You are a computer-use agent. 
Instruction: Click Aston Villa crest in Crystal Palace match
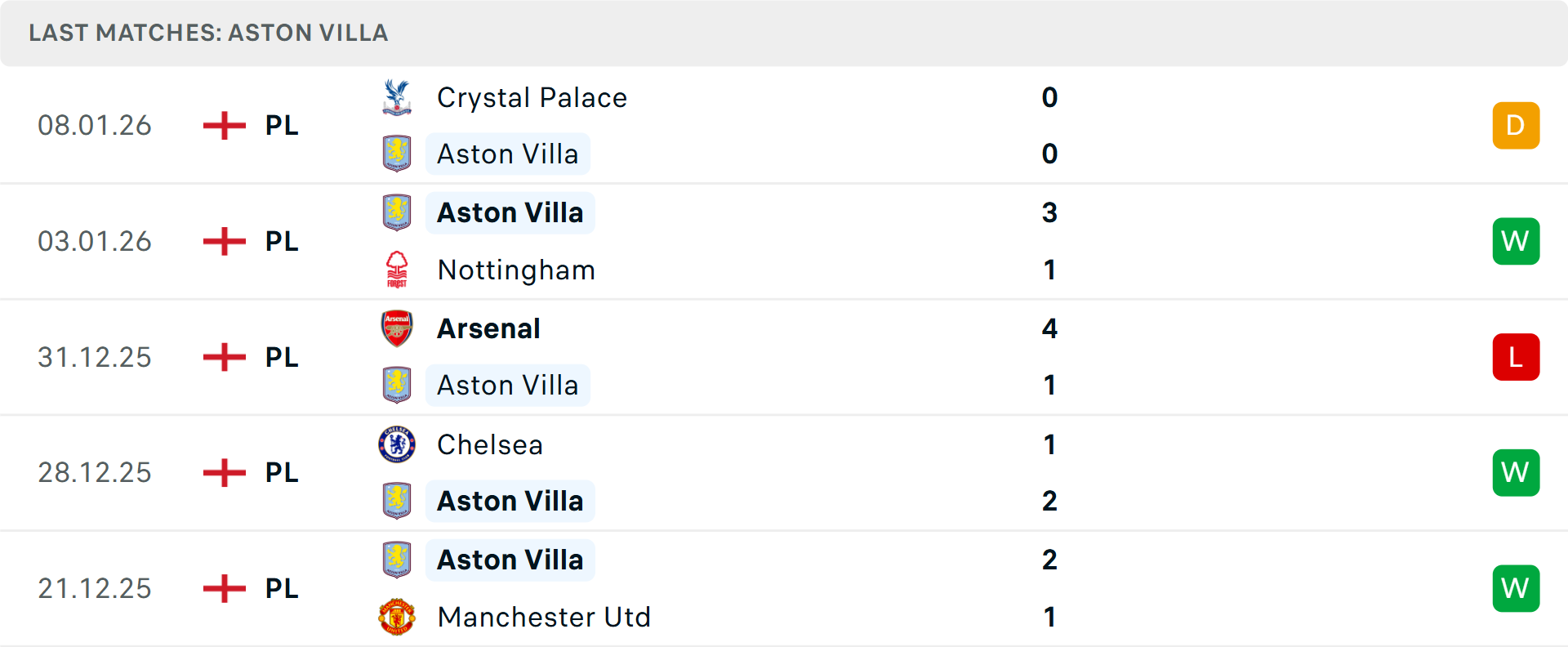pyautogui.click(x=397, y=154)
